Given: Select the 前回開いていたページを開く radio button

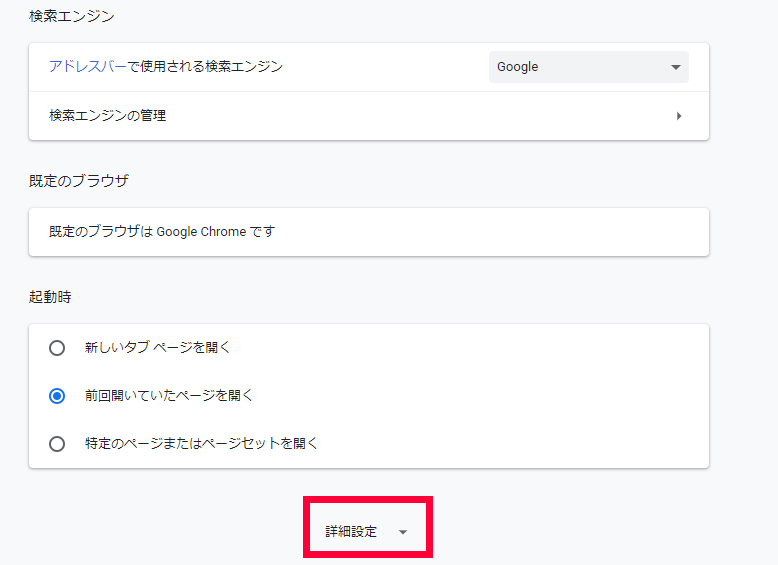Looking at the screenshot, I should [x=57, y=395].
